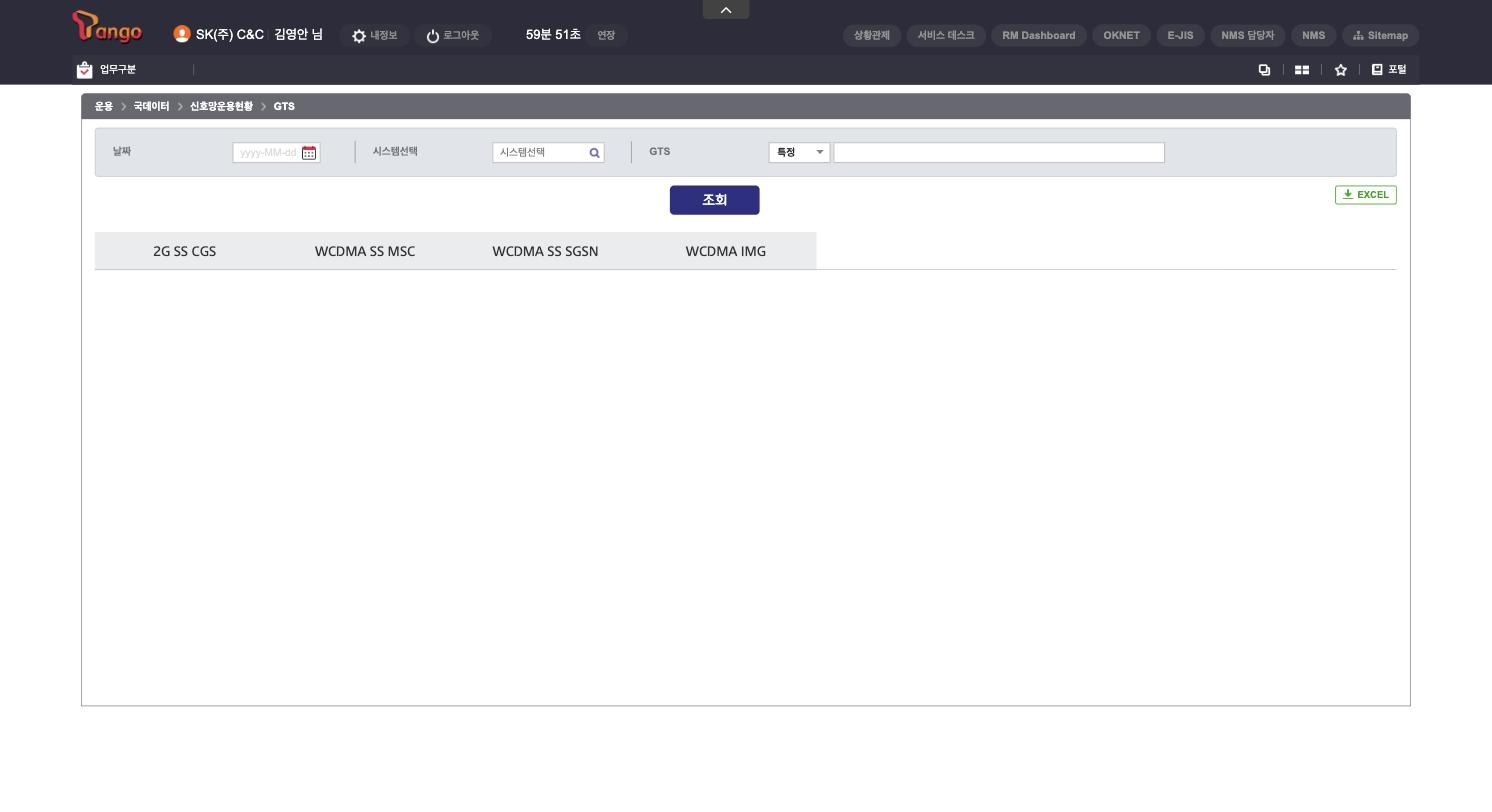This screenshot has height=812, width=1492.
Task: Click the 로그아웃 logout button
Action: pos(452,35)
